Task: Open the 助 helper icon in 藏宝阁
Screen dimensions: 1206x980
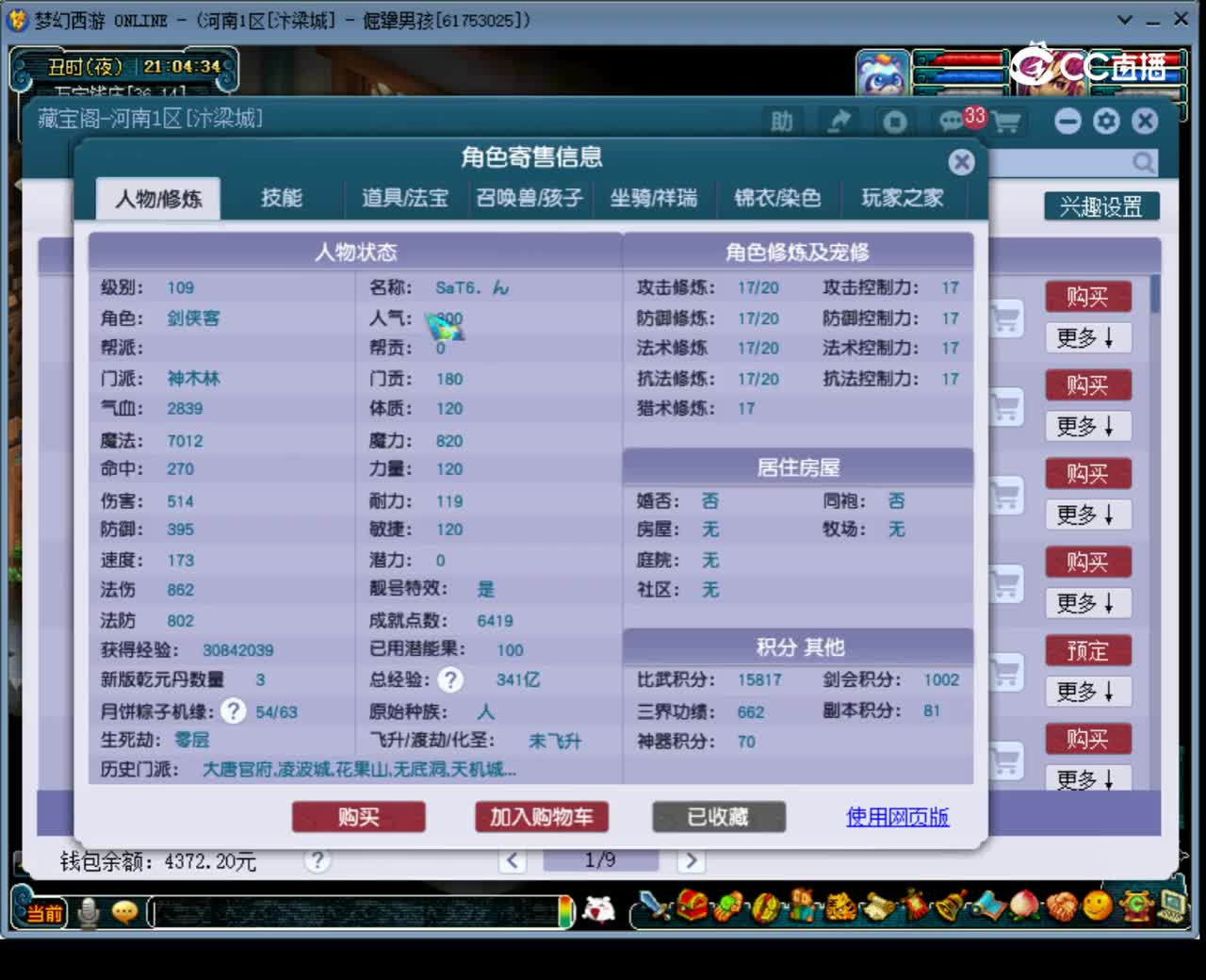Action: pyautogui.click(x=781, y=122)
